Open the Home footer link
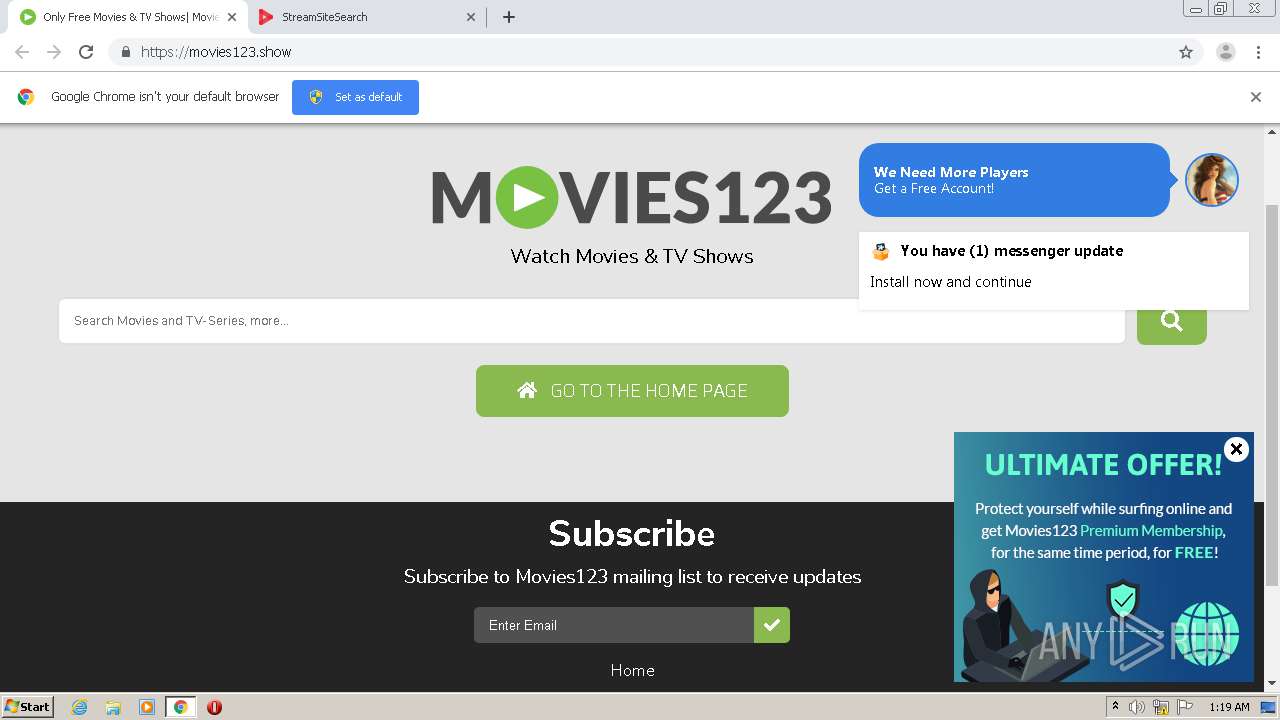 tap(632, 671)
